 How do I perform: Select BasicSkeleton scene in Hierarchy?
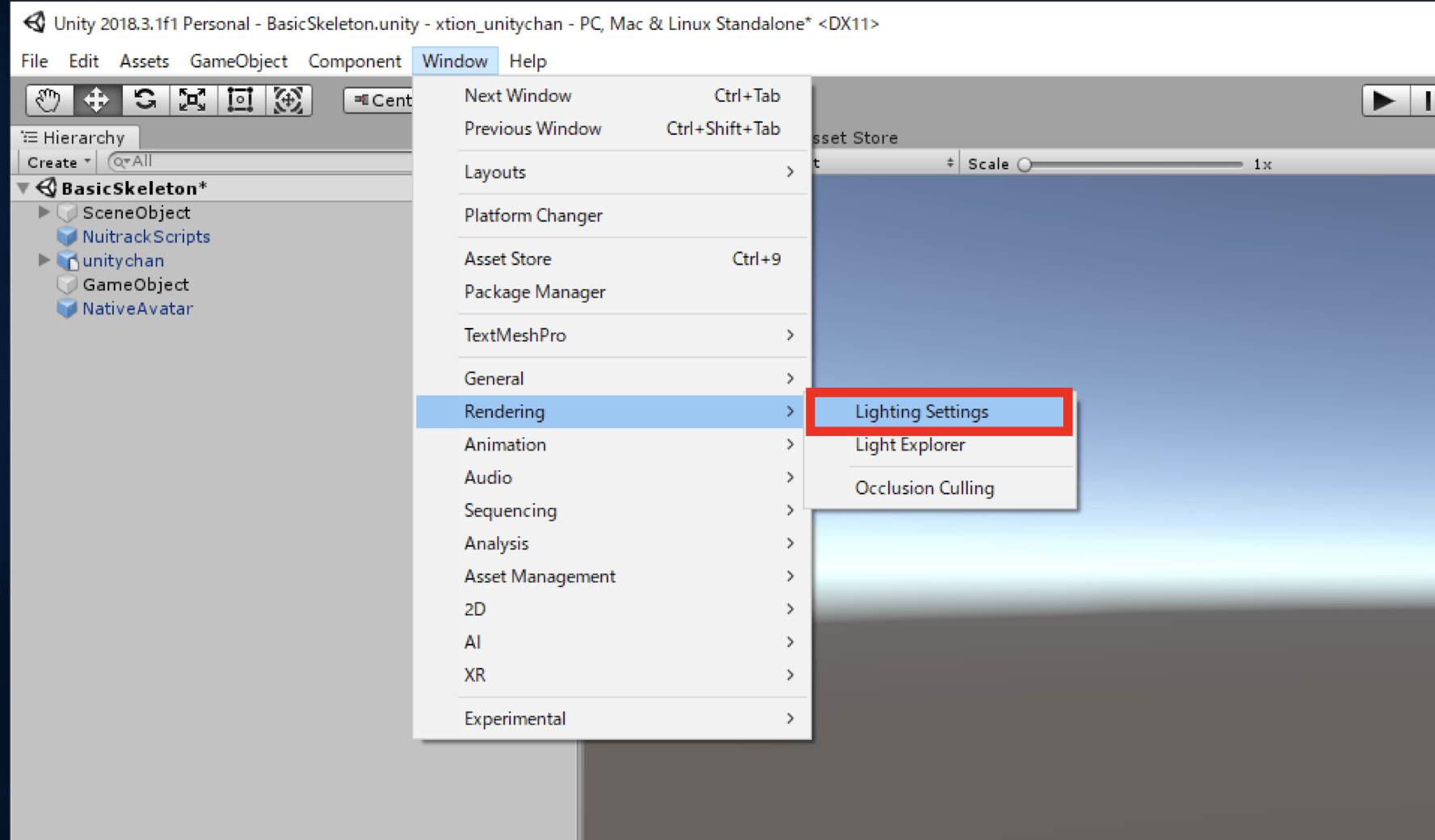[134, 188]
